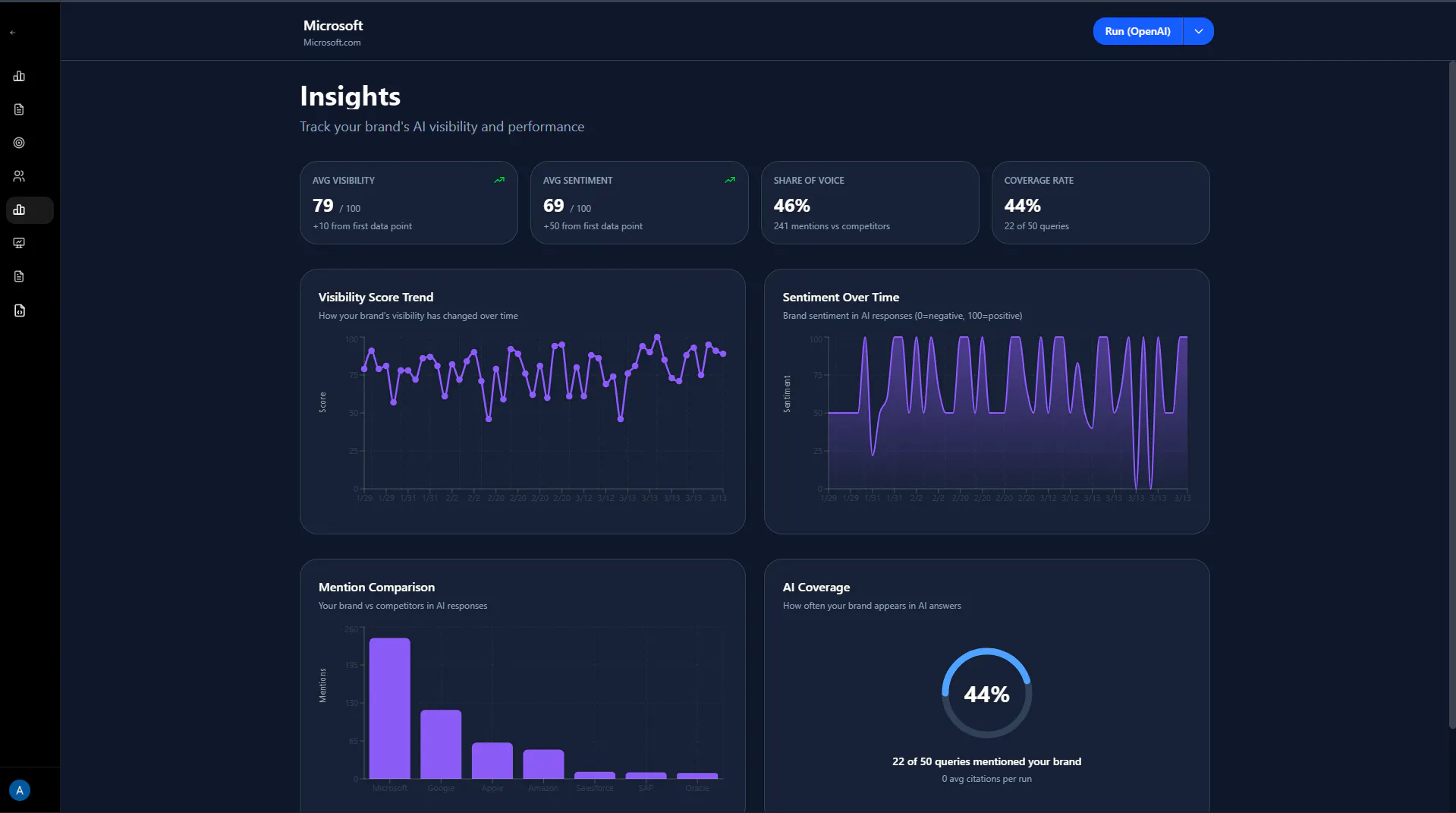Click the Microsoft bar in Mention Comparison
This screenshot has width=1456, height=813.
pyautogui.click(x=390, y=708)
